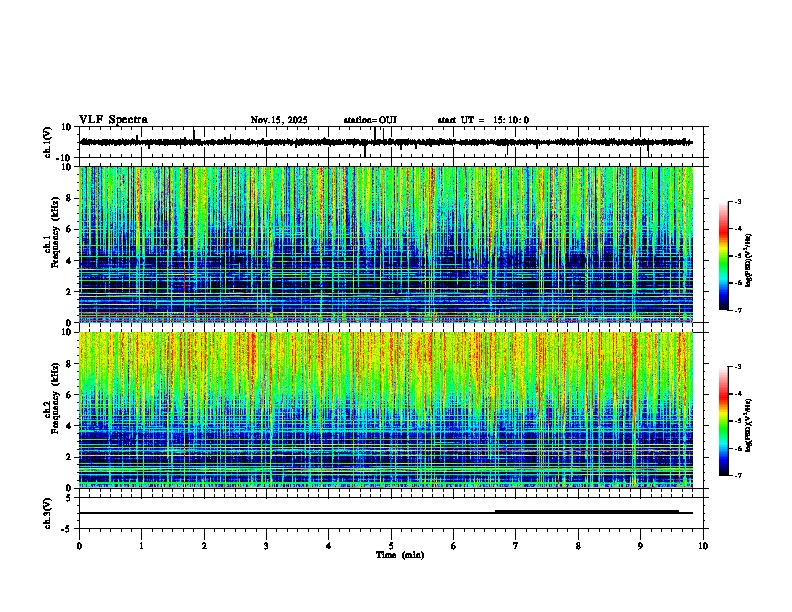Select the "start UT = 15:10:0" text
This screenshot has height=612, width=792.
click(x=483, y=120)
